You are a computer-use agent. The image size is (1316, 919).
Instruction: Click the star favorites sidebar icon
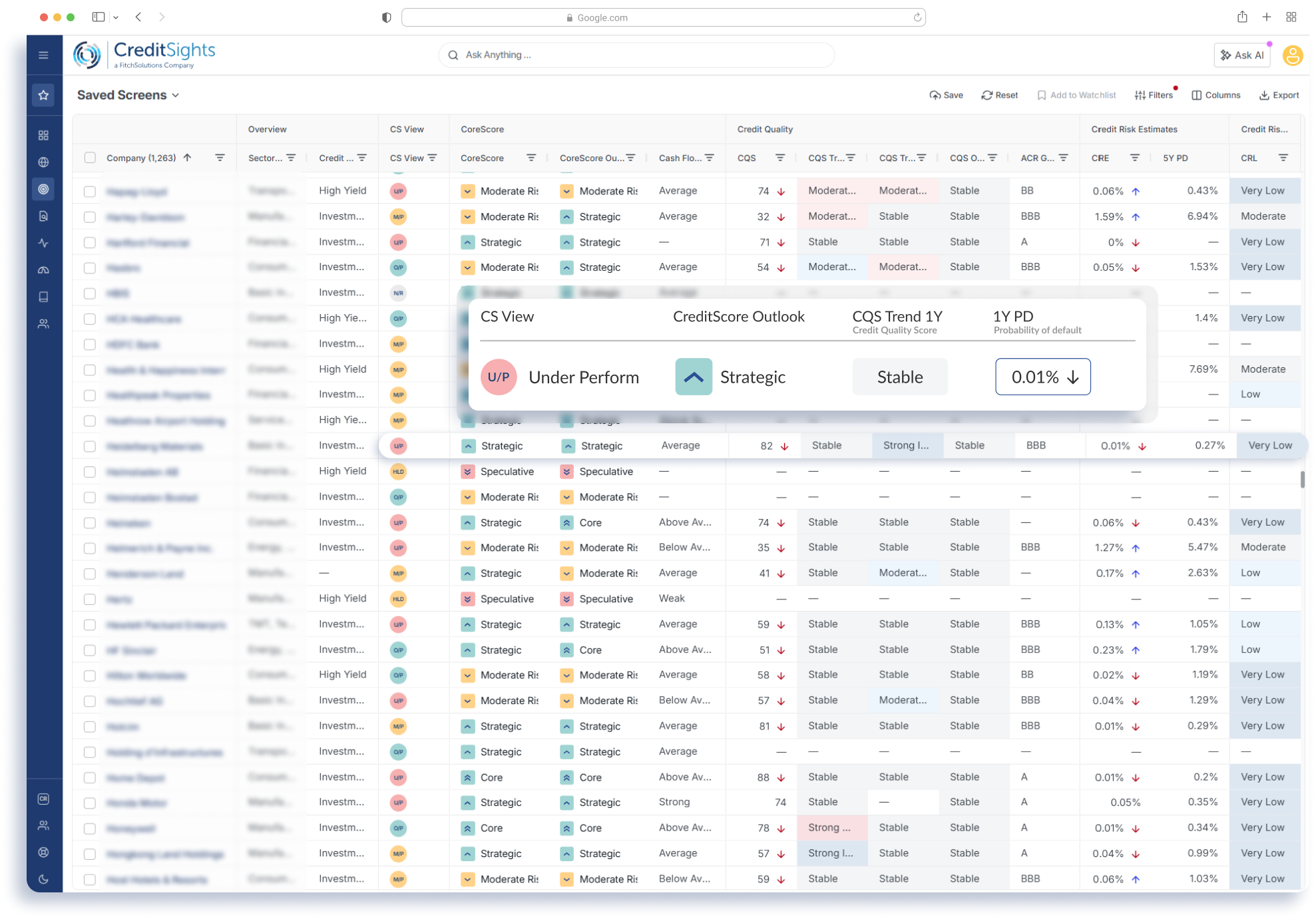[x=43, y=95]
